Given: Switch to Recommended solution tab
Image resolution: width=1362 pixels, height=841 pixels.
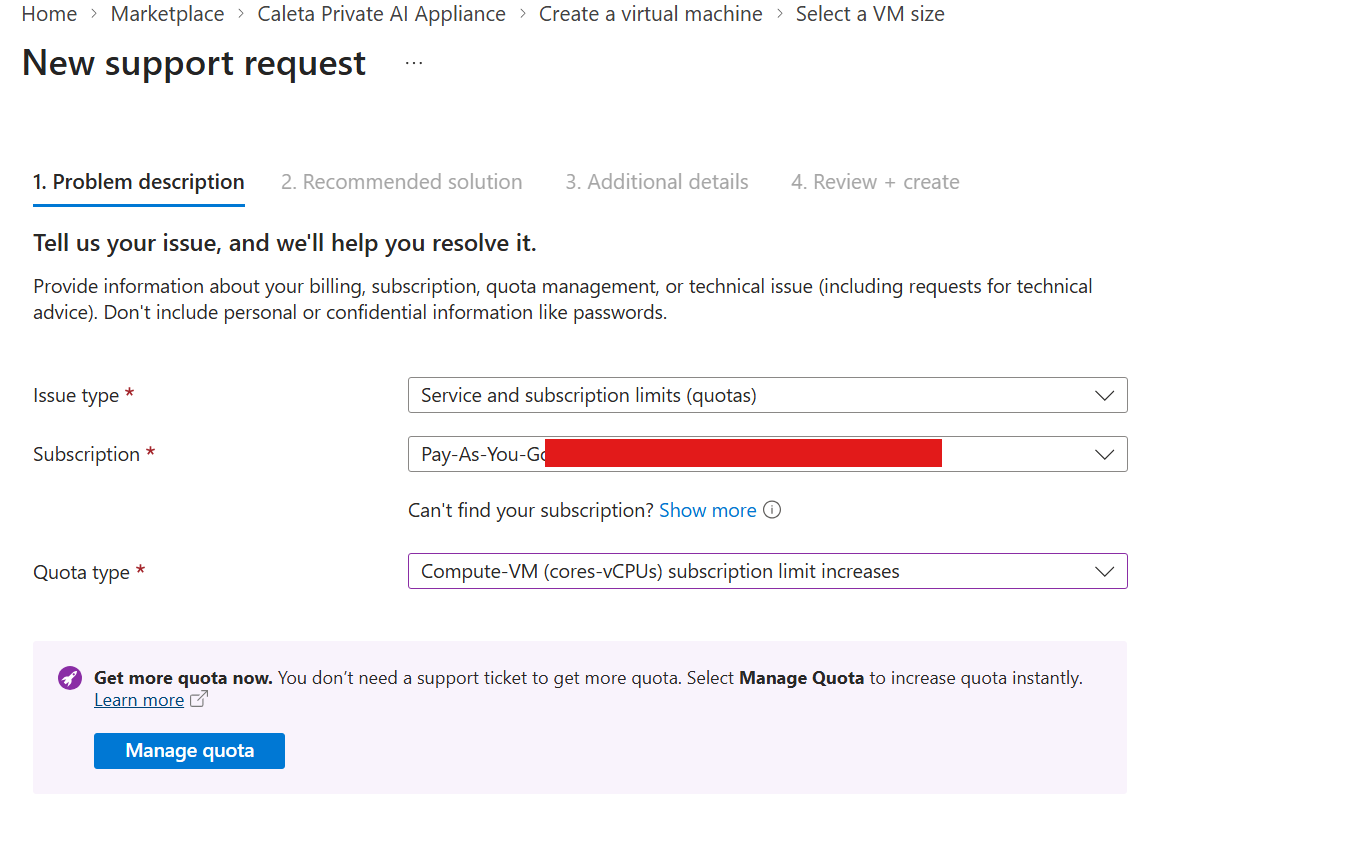Looking at the screenshot, I should (402, 182).
